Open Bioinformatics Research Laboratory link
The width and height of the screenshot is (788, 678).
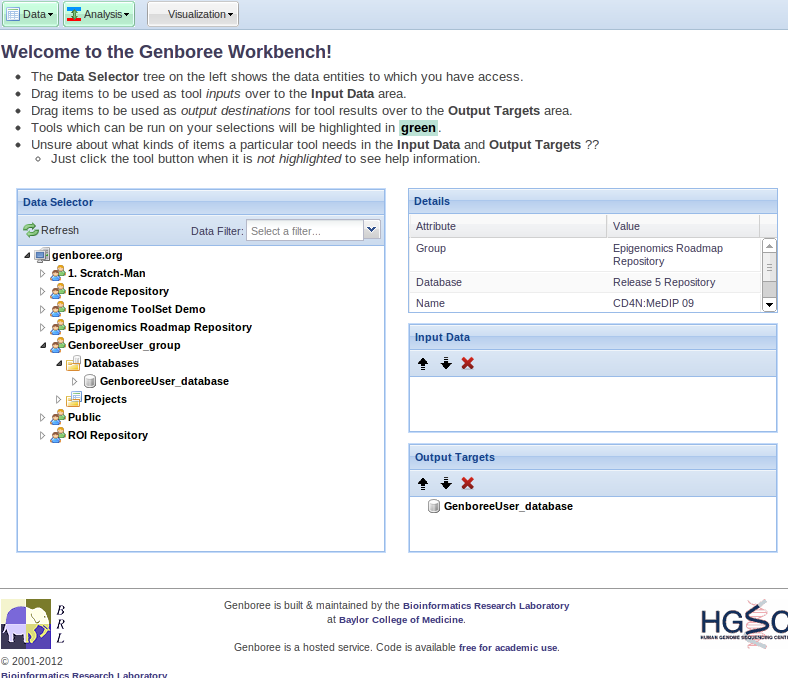click(x=485, y=605)
